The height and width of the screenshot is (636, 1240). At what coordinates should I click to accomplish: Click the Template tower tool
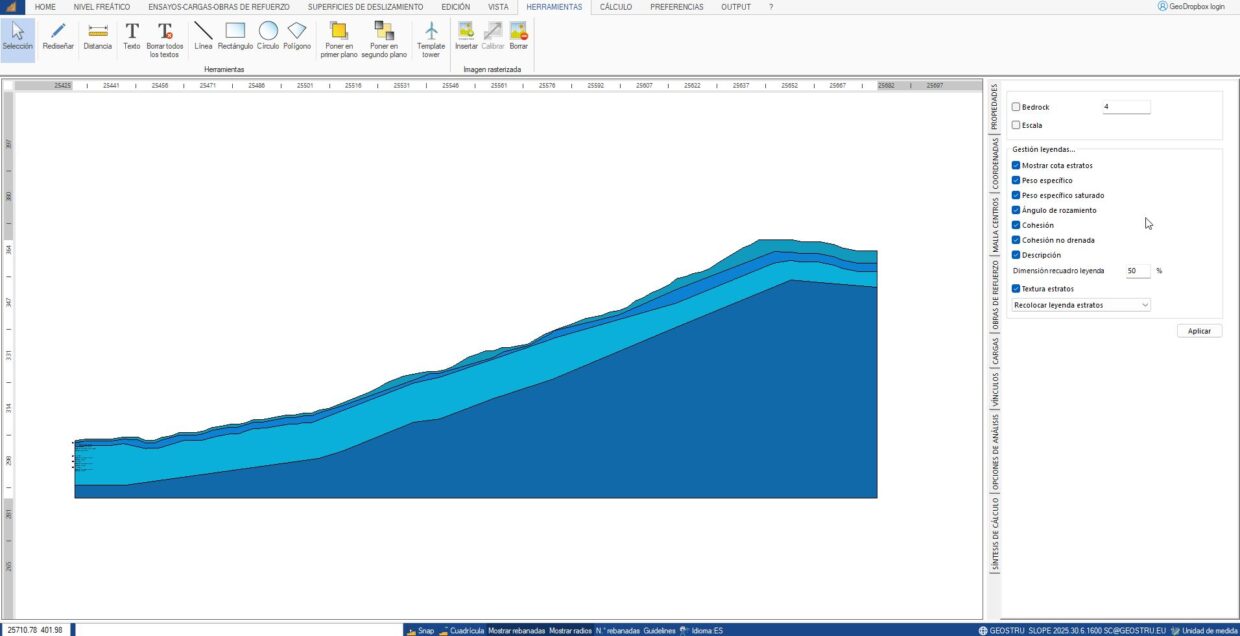[x=430, y=40]
